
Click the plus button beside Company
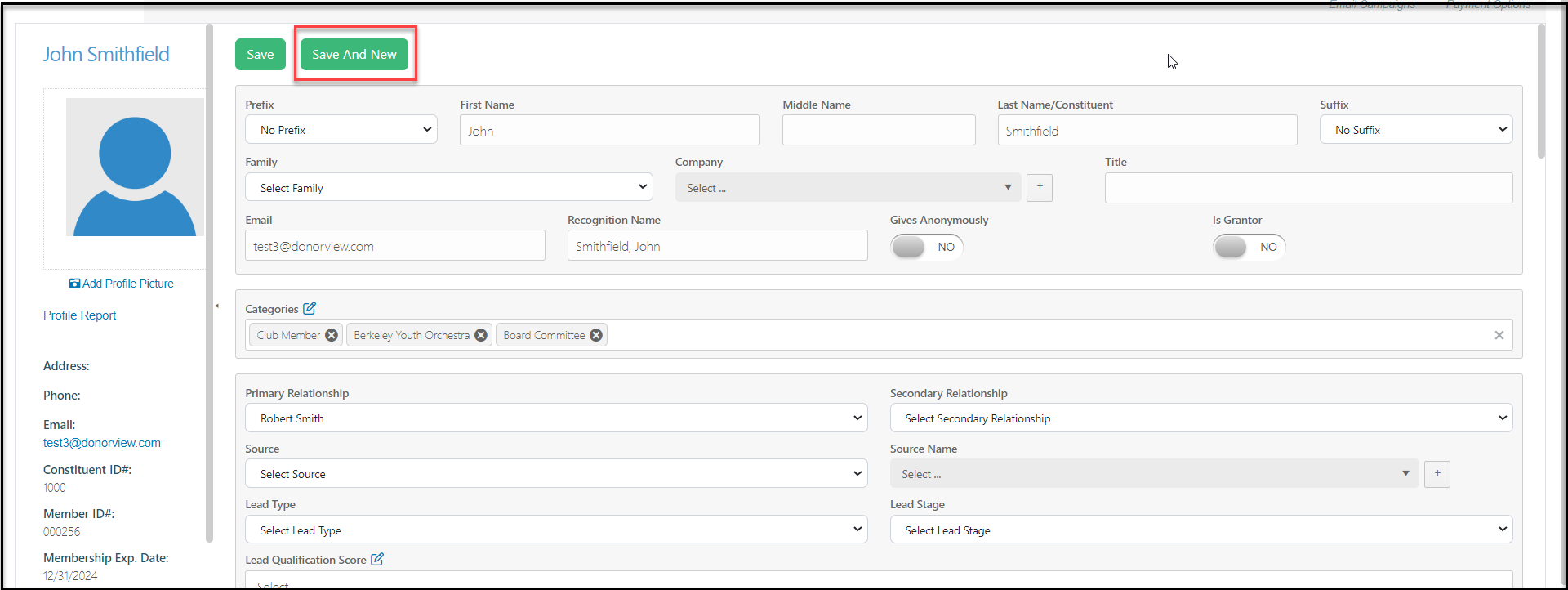tap(1040, 187)
